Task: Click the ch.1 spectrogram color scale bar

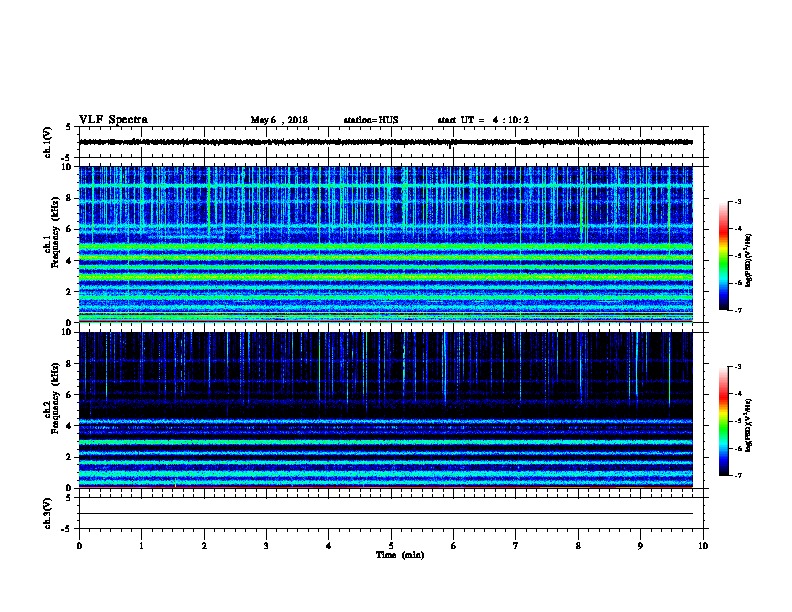Action: tap(723, 256)
